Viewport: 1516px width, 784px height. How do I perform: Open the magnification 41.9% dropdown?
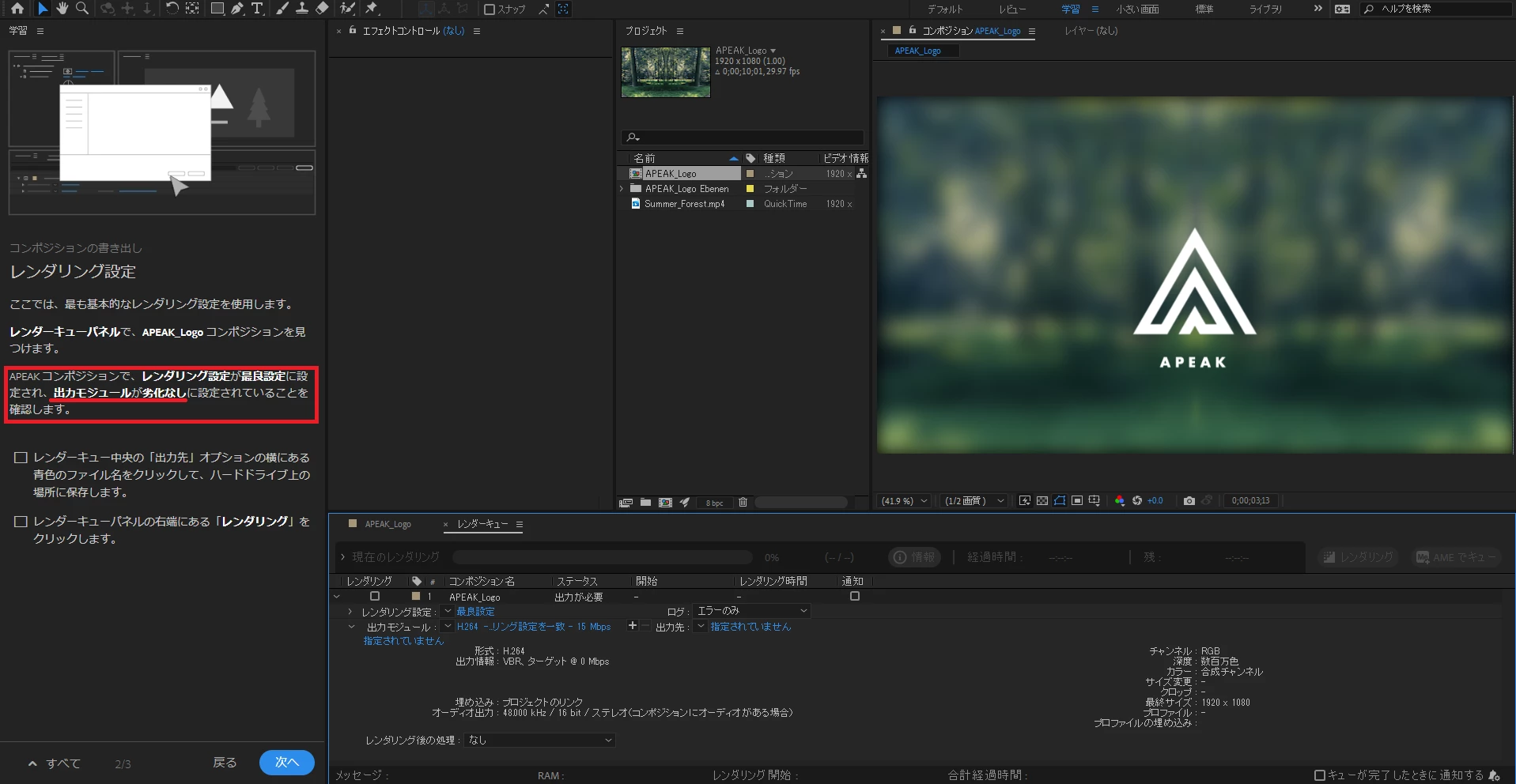coord(905,501)
